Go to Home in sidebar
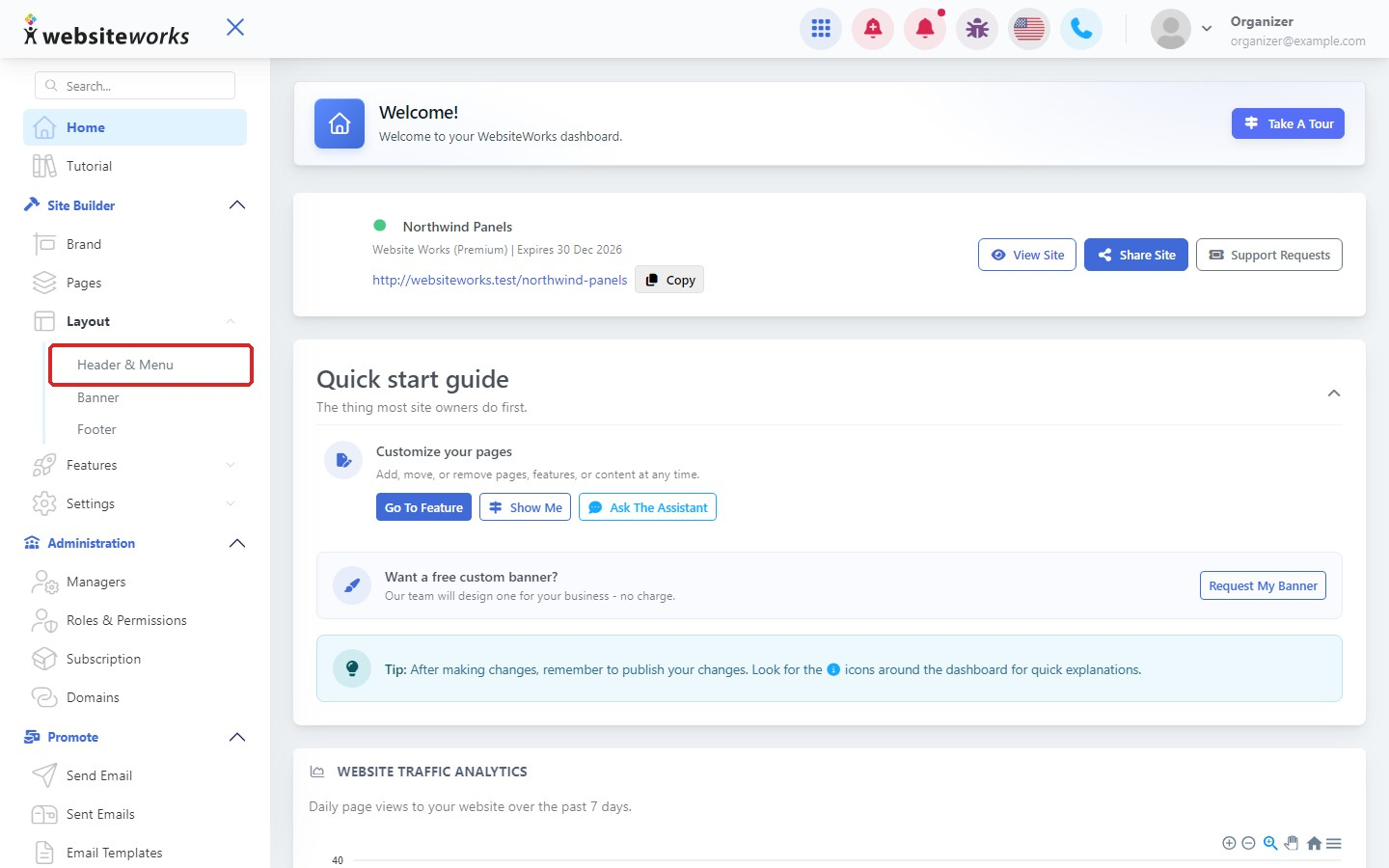Screen dimensions: 1389x868 point(135,127)
